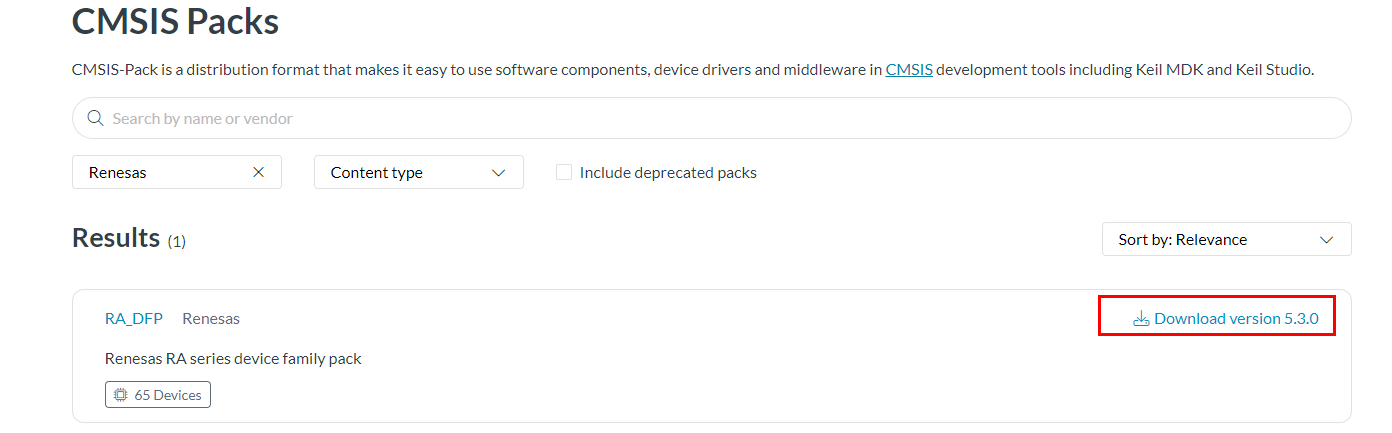Click the download icon beside version 5.3.0
Image resolution: width=1392 pixels, height=433 pixels.
1141,319
